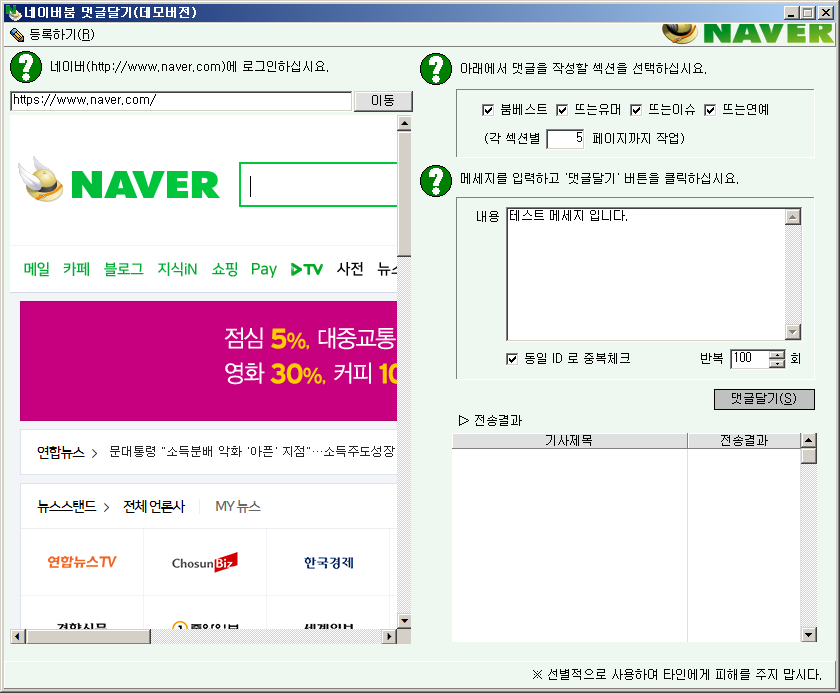Click the embedded browser's horizontal scrollbar
The height and width of the screenshot is (693, 840).
pyautogui.click(x=200, y=636)
